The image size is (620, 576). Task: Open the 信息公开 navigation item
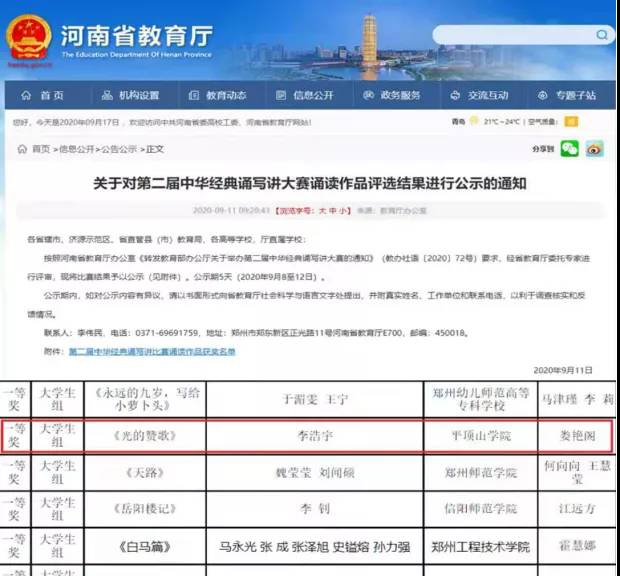tap(304, 95)
